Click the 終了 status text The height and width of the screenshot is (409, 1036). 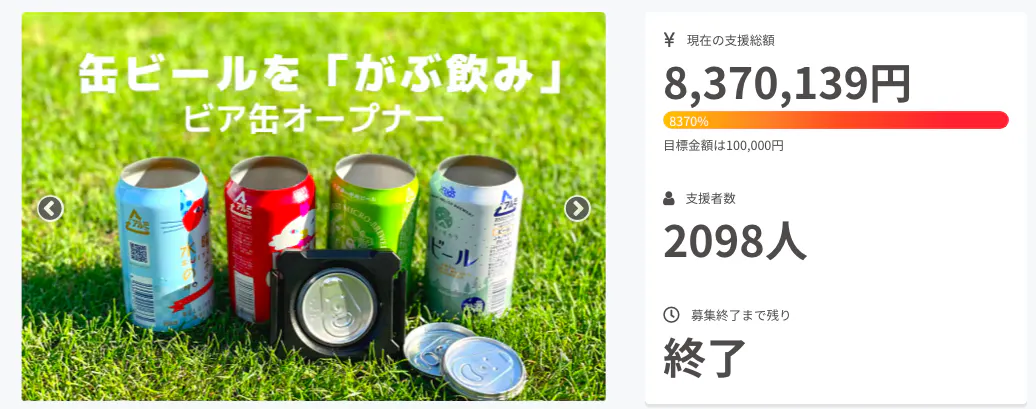click(704, 357)
